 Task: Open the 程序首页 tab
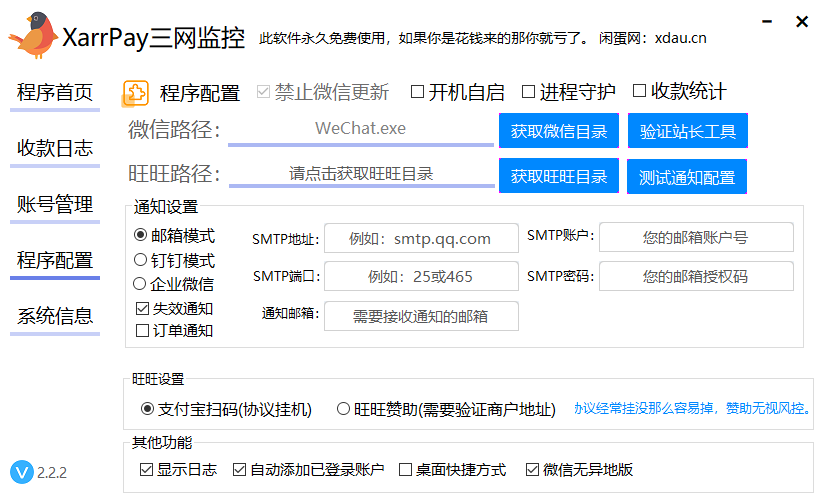(x=55, y=93)
